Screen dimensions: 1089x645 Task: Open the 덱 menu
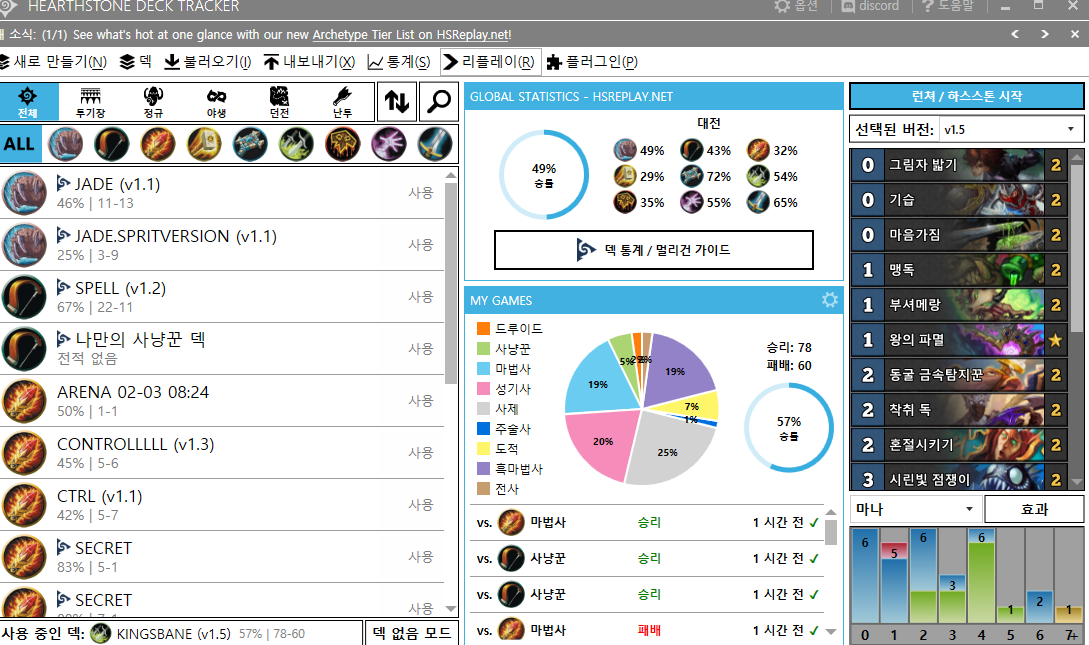click(136, 62)
